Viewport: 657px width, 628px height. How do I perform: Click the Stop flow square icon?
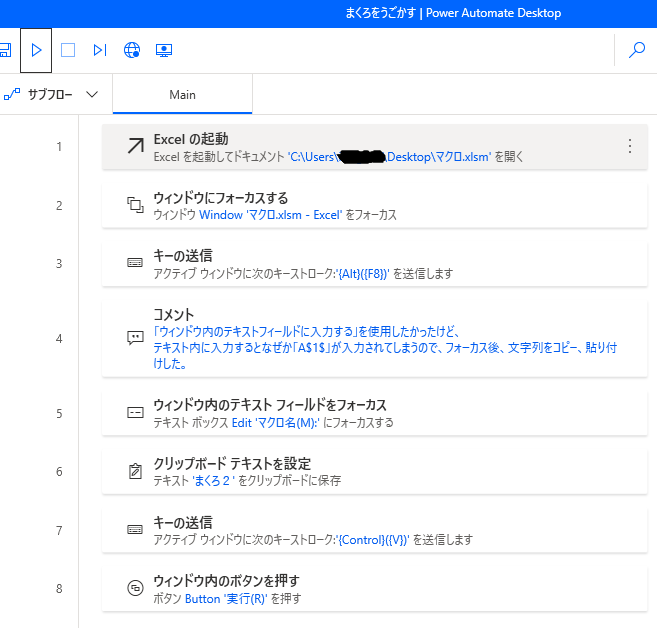[68, 50]
